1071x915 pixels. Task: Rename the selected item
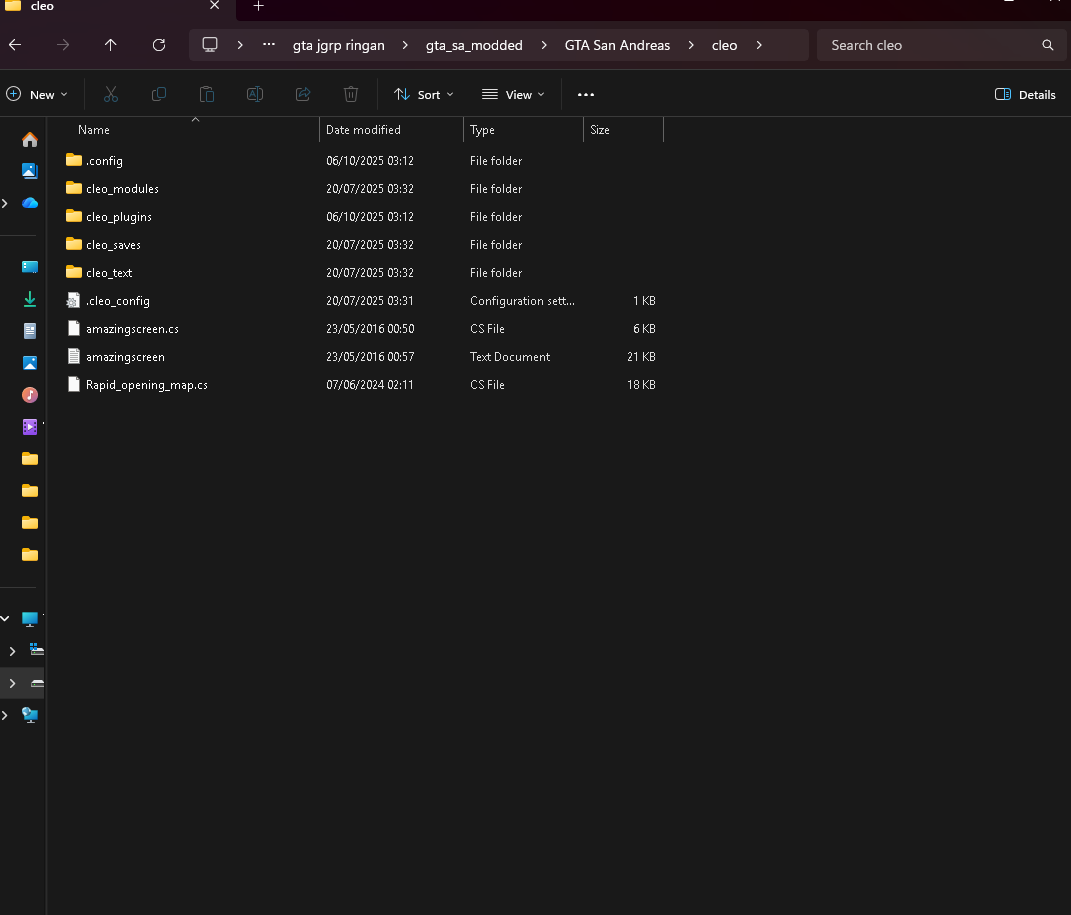point(255,94)
